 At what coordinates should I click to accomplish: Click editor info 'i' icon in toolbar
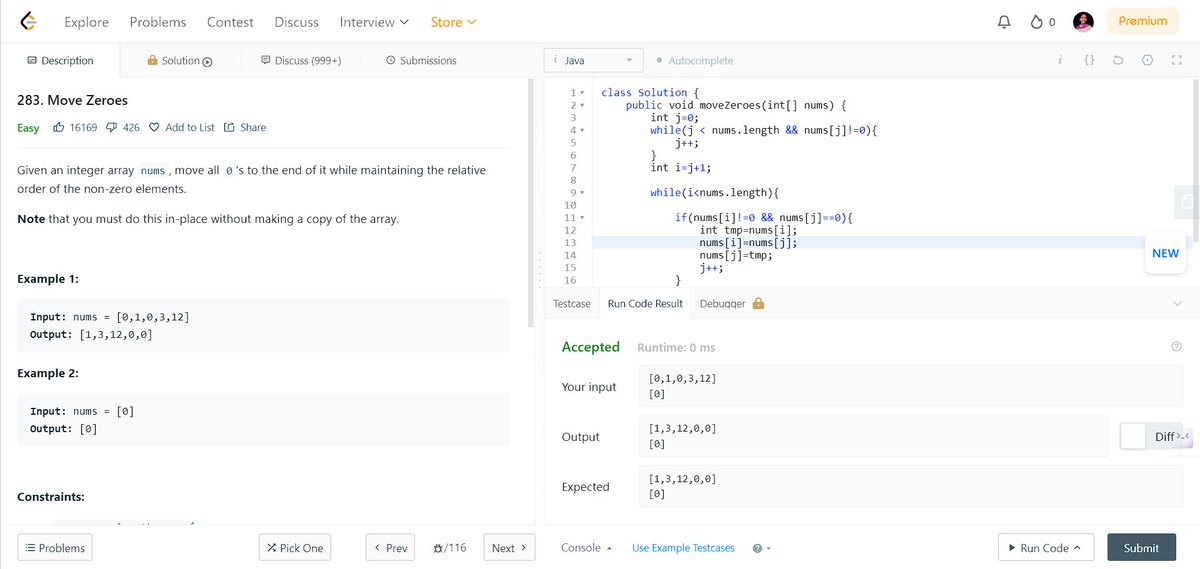click(1059, 61)
